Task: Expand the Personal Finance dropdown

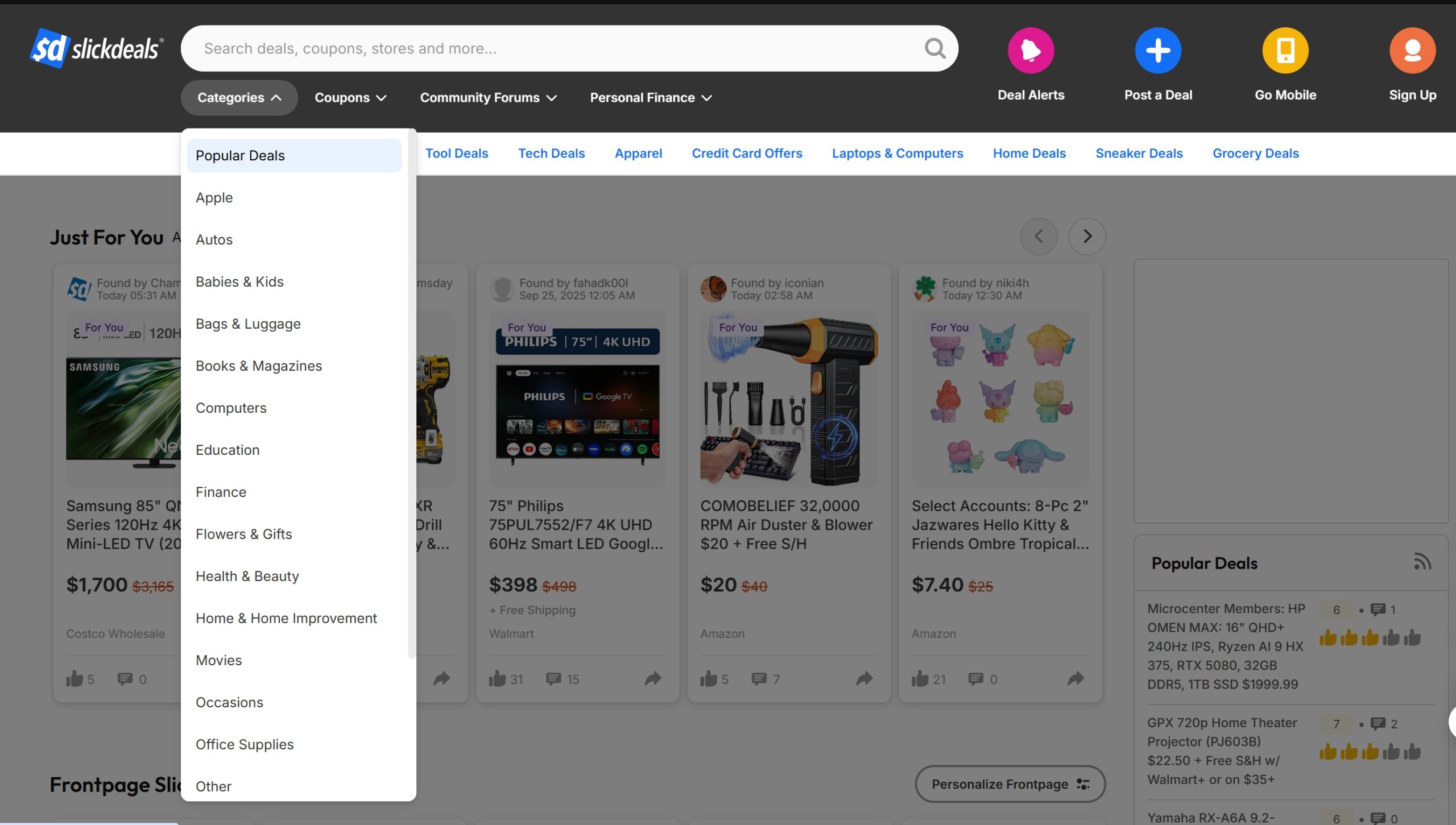Action: [x=651, y=98]
